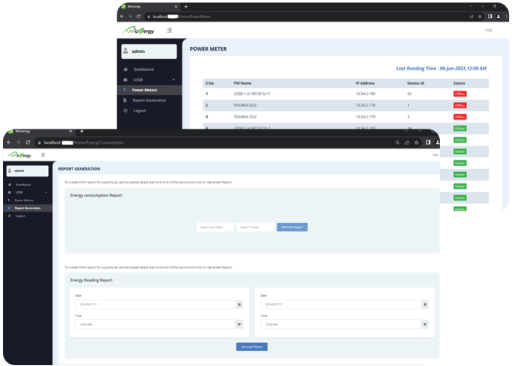Click left Date input in Energy Reading Report

(x=155, y=304)
